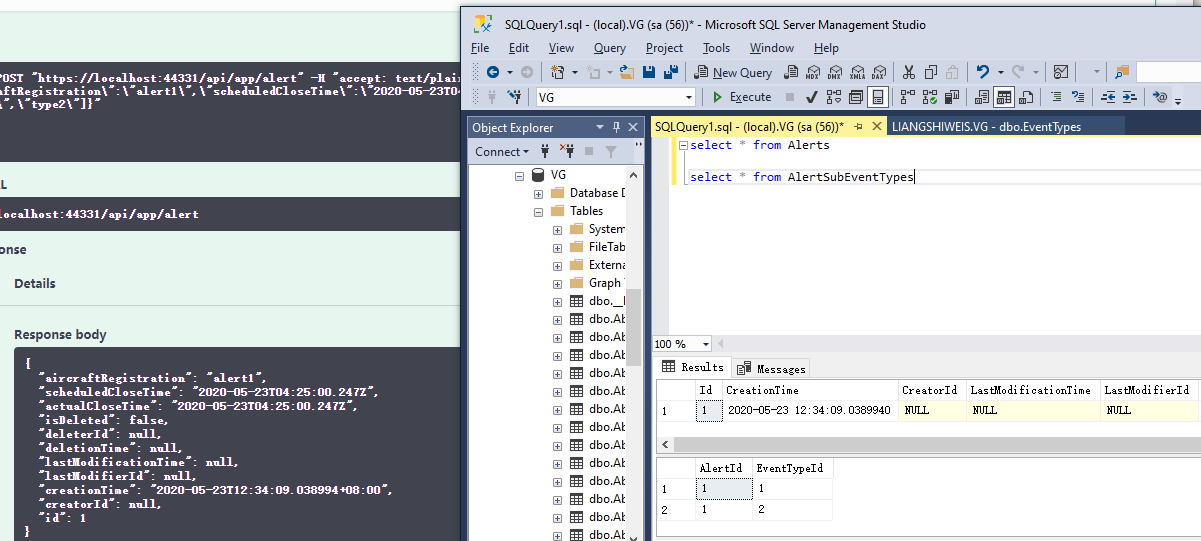This screenshot has height=541, width=1201.
Task: Click the Open File folder icon
Action: 627,72
